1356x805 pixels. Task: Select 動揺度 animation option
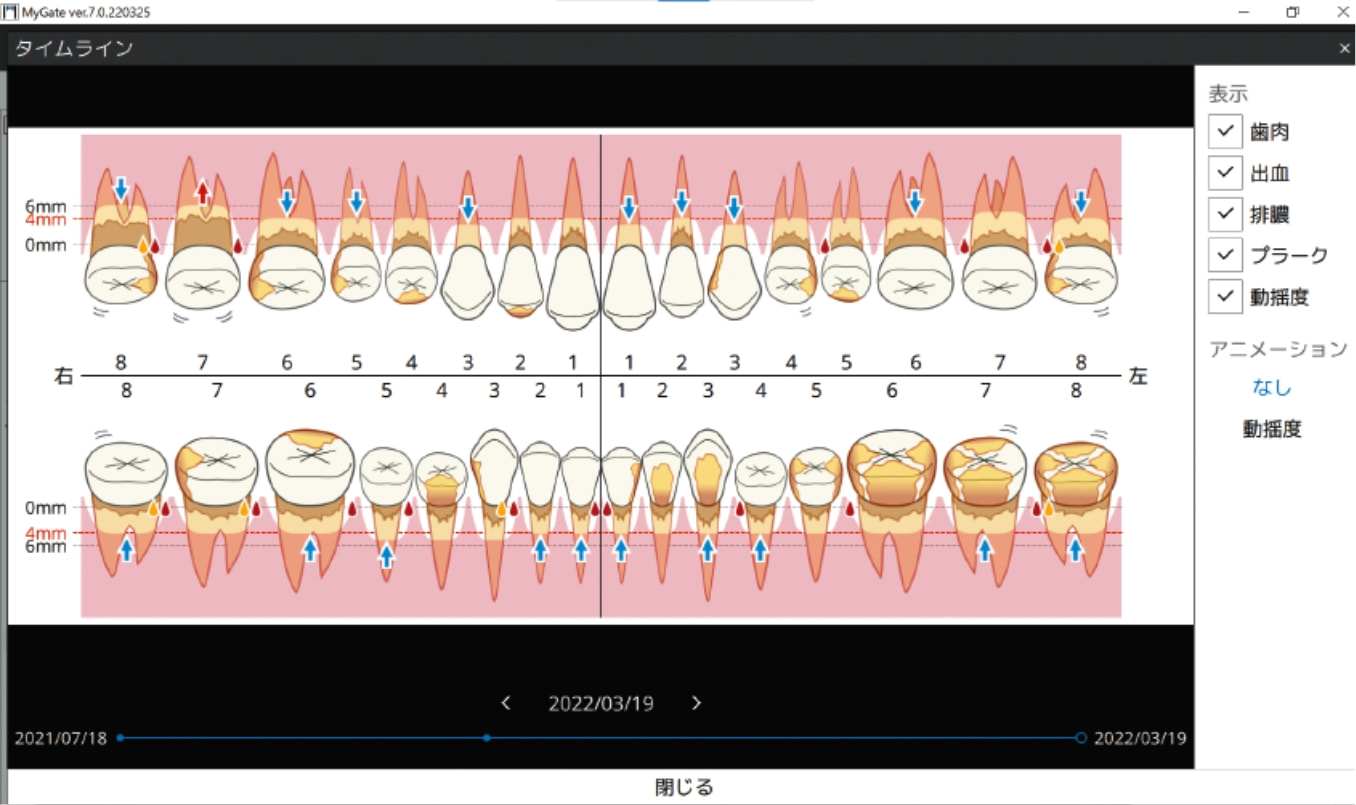click(1272, 429)
